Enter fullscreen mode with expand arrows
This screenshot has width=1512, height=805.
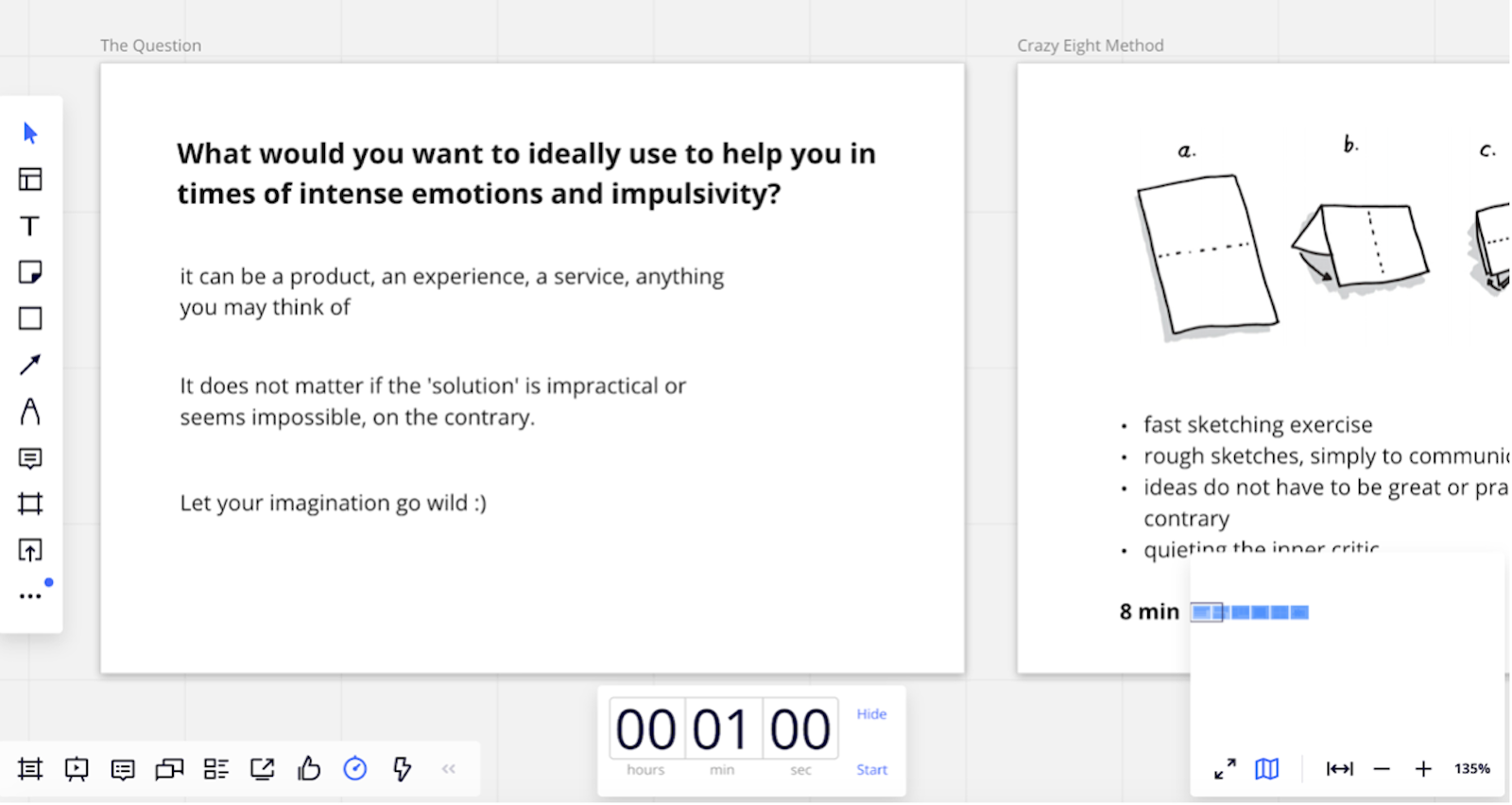1225,769
